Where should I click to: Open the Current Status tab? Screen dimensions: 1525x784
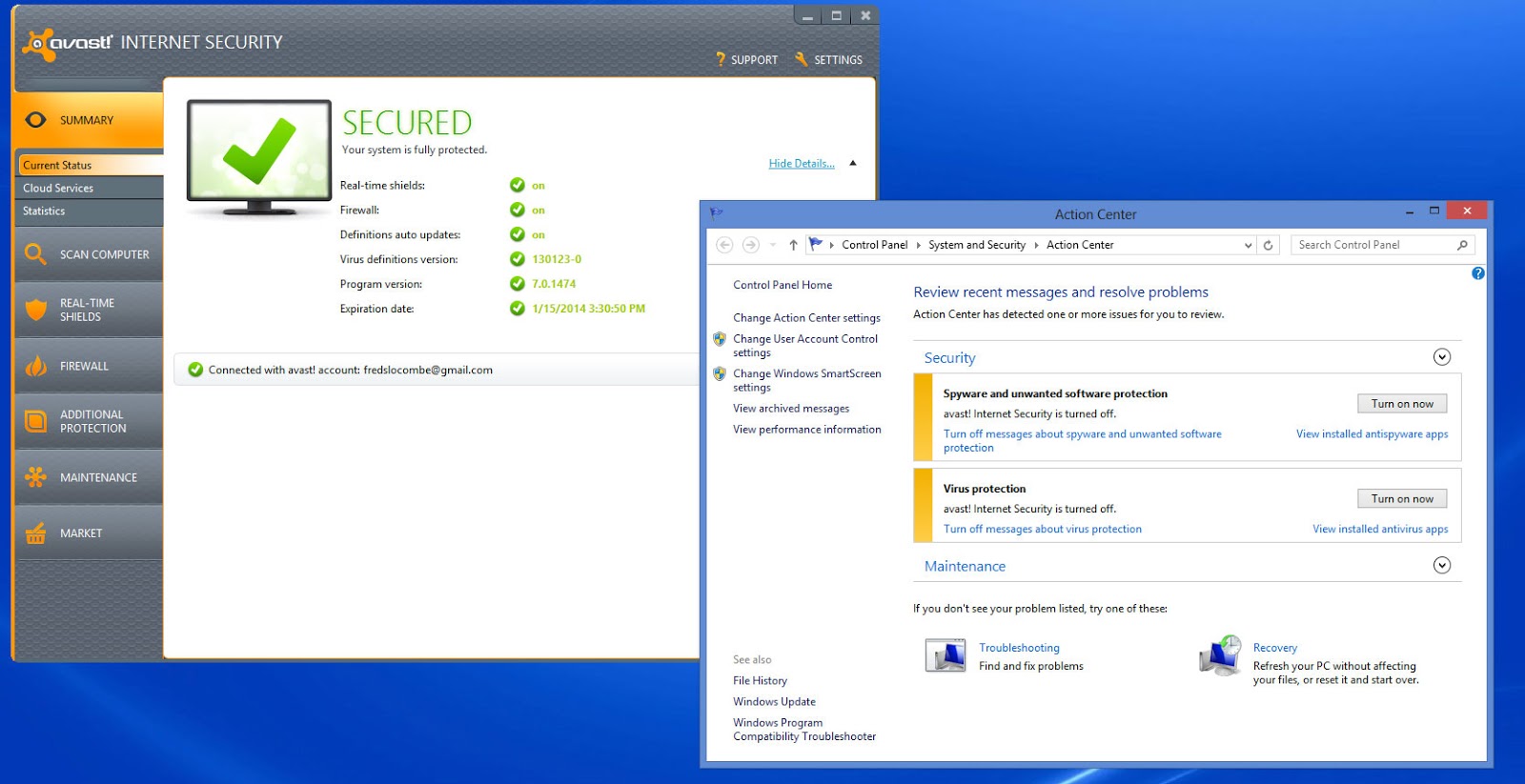coord(90,165)
